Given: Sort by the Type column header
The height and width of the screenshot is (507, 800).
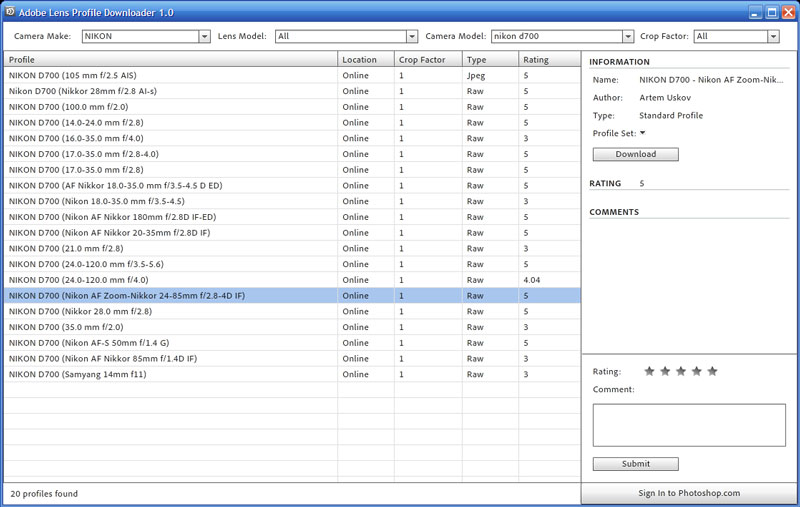Looking at the screenshot, I should pos(490,59).
